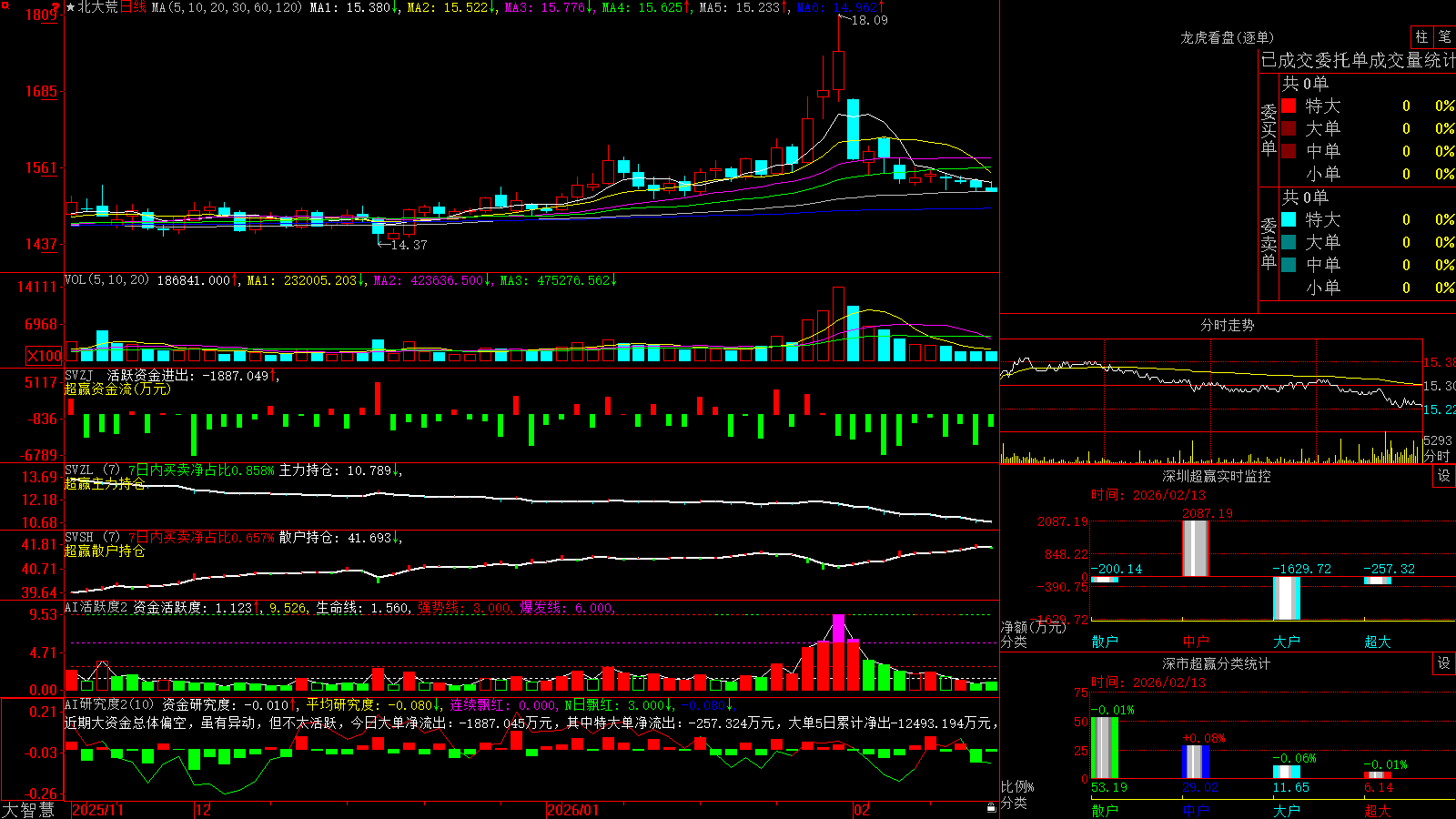Viewport: 1456px width, 819px height.
Task: Click the teal 大单 sell-order swatch
Action: 1289,242
